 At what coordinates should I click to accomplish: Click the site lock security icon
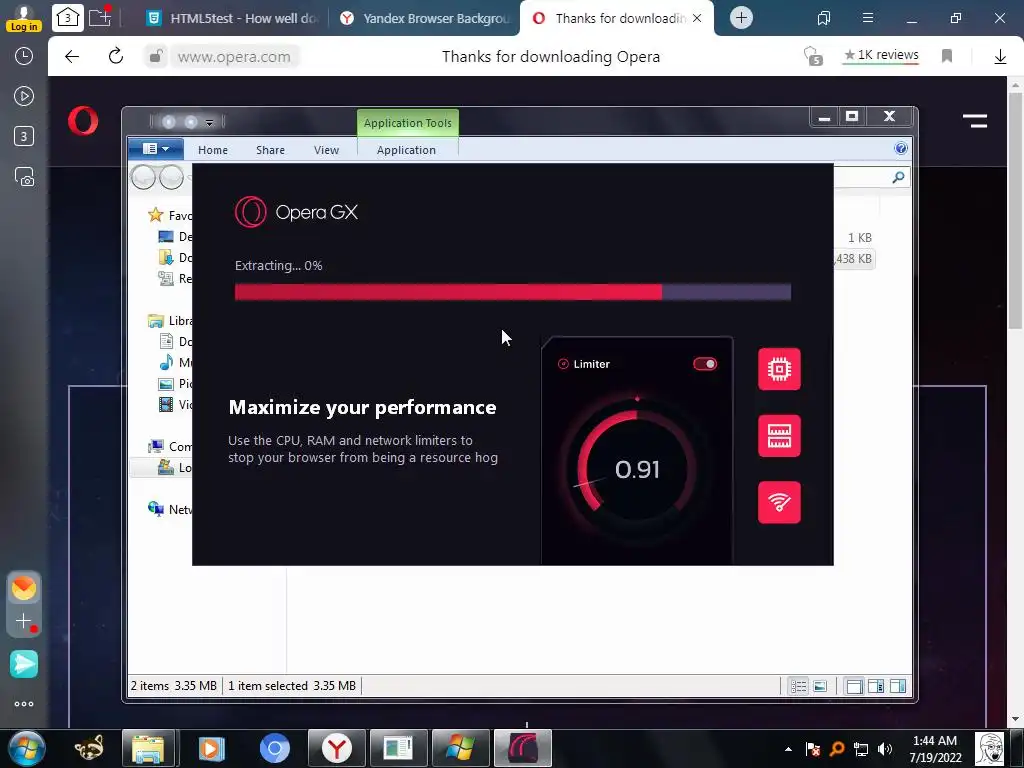coord(155,56)
